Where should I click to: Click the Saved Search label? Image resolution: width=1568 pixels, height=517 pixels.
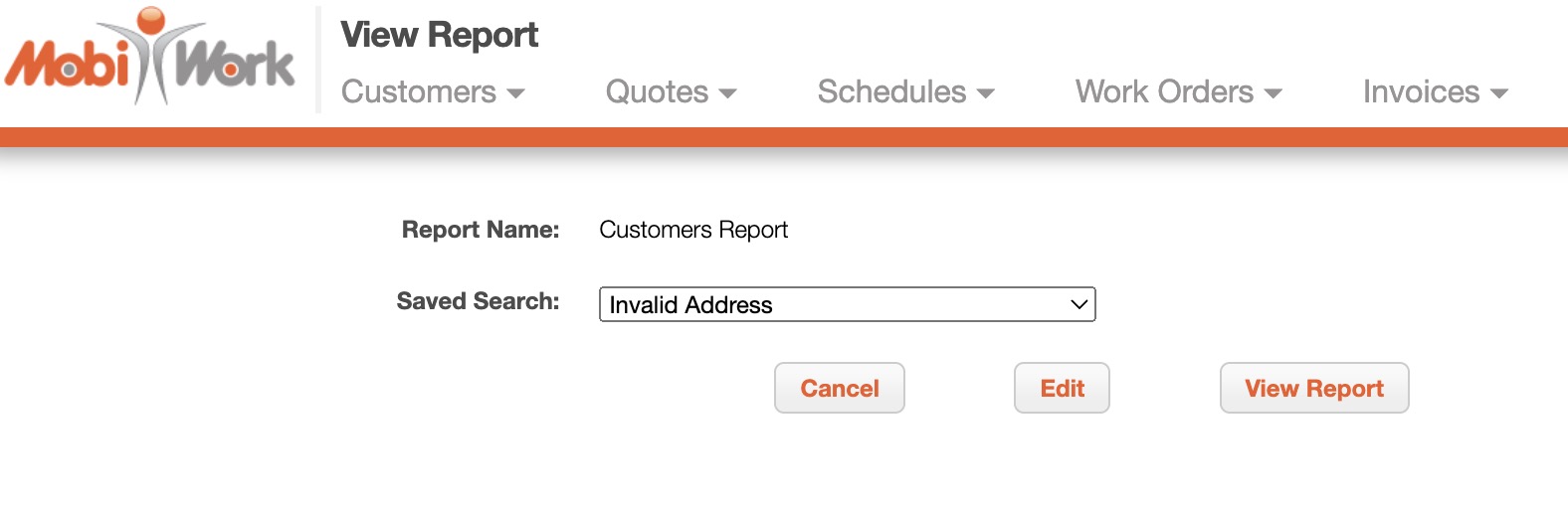[478, 301]
